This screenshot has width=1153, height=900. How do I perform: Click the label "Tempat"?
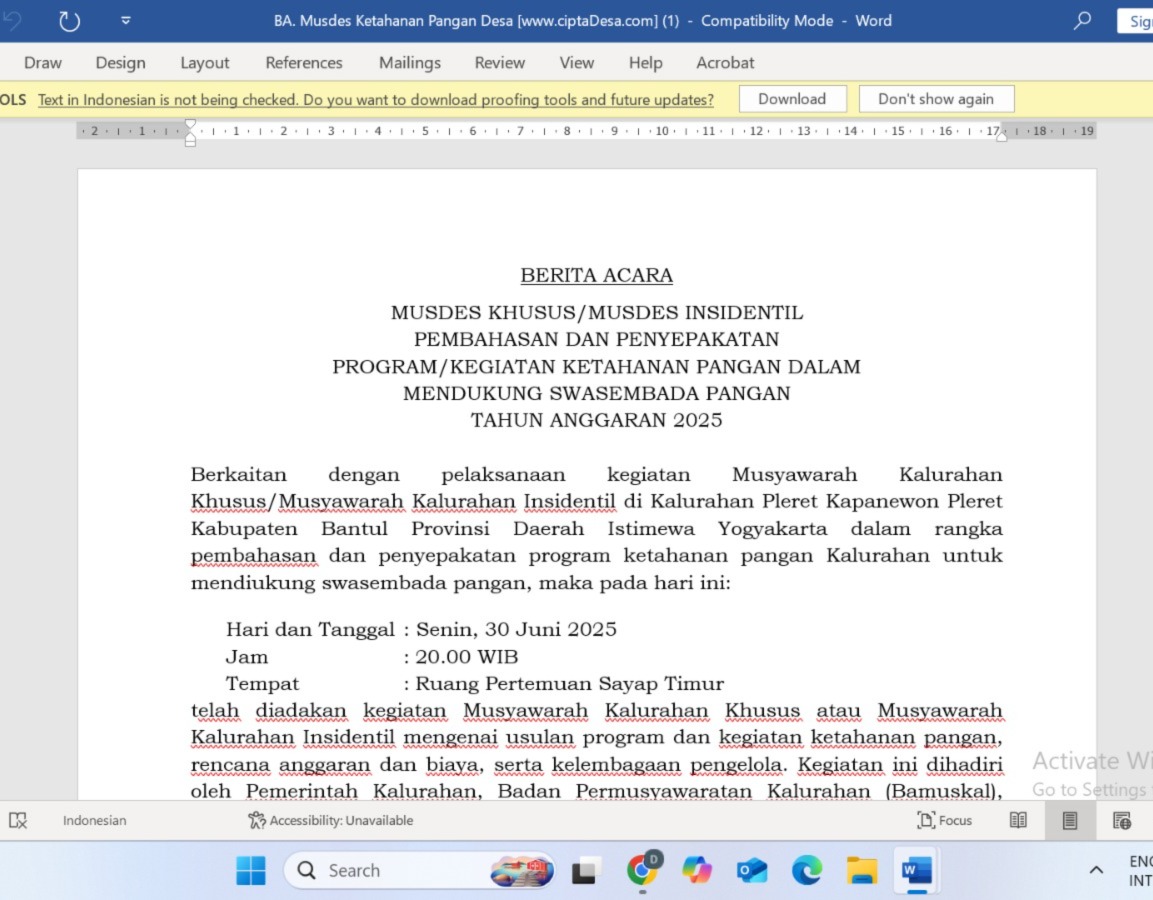click(263, 684)
